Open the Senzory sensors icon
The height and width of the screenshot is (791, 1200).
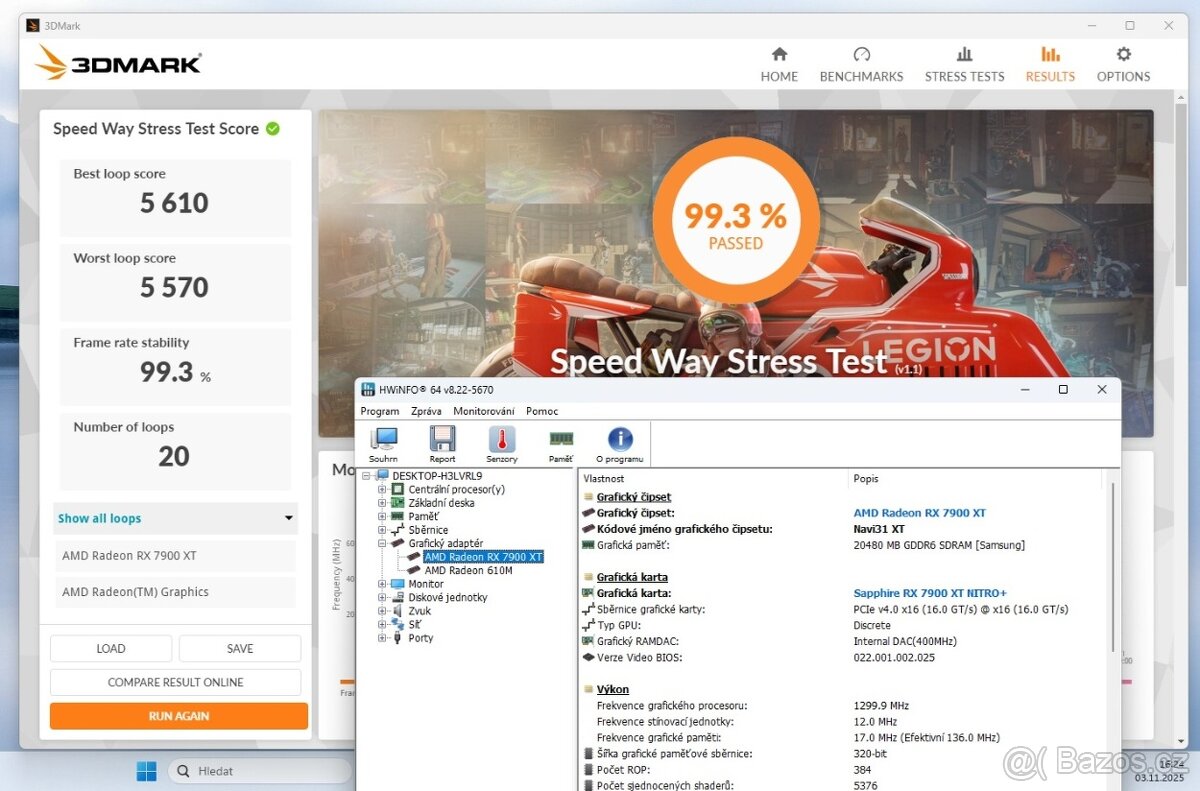coord(502,444)
